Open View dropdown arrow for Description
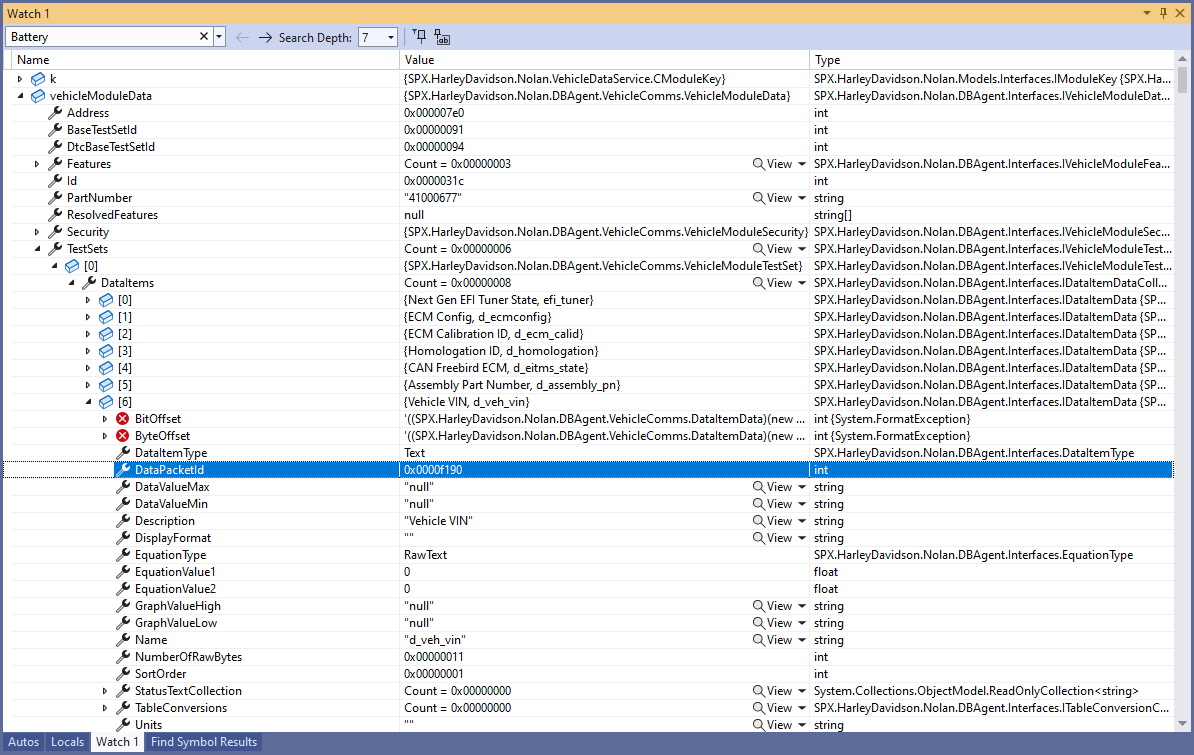The image size is (1194, 755). tap(802, 521)
